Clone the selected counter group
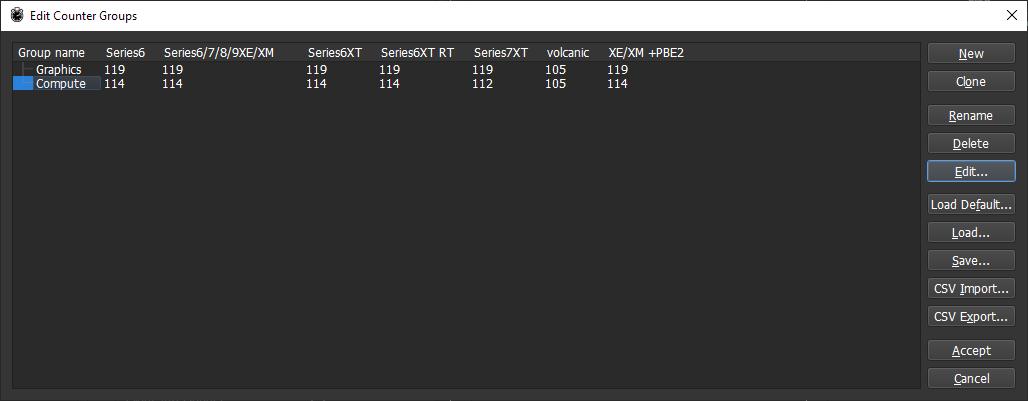 (971, 82)
